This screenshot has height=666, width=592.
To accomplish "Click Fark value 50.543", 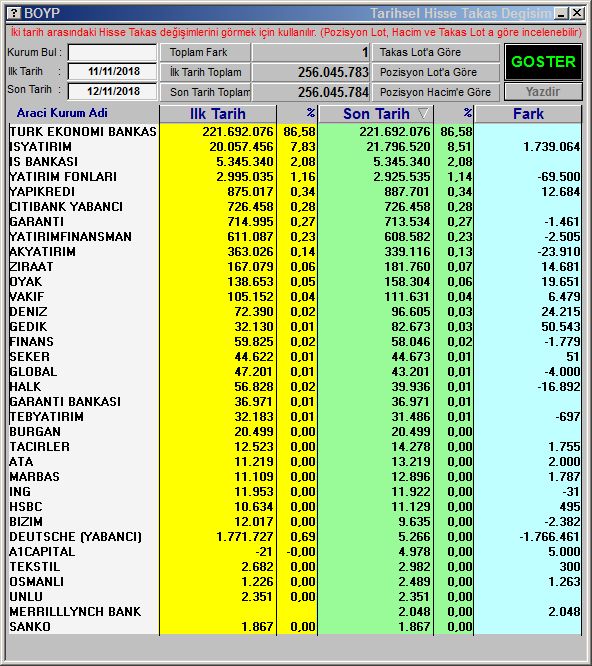I will [x=561, y=327].
